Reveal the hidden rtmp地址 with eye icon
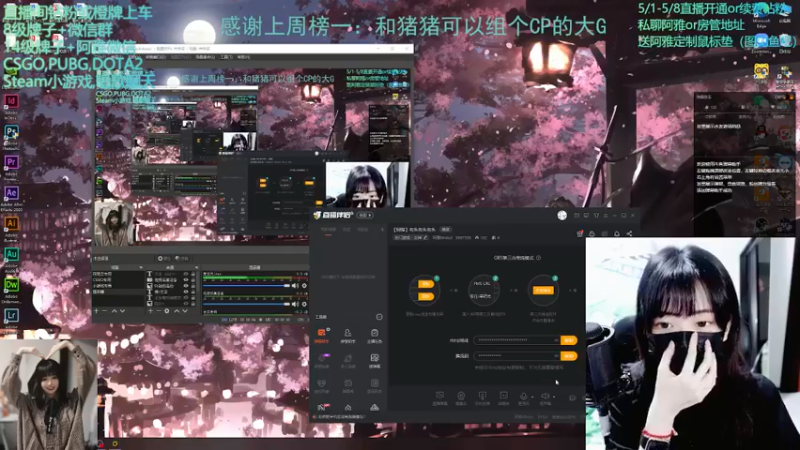Image resolution: width=800 pixels, height=450 pixels. tap(556, 340)
